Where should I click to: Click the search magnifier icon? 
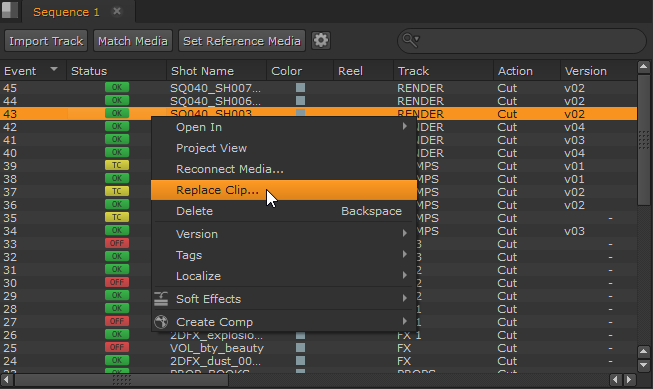pos(411,40)
